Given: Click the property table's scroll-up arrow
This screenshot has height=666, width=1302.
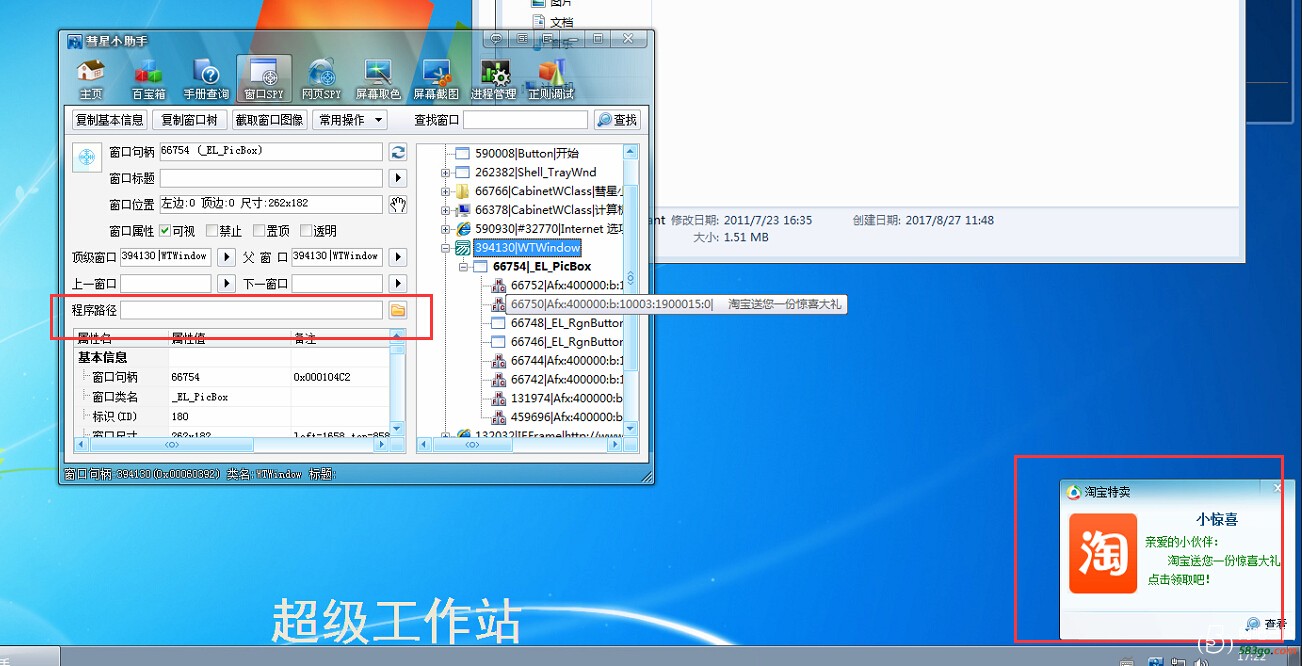Looking at the screenshot, I should click(x=398, y=337).
